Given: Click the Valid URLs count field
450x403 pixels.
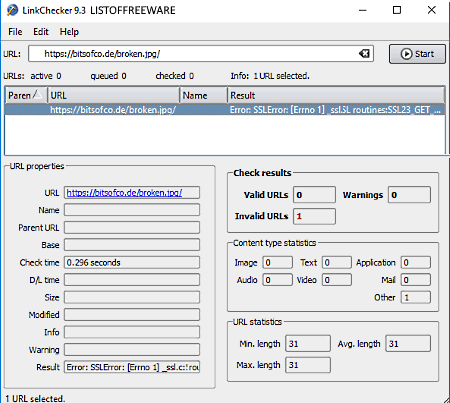Looking at the screenshot, I should (x=314, y=195).
